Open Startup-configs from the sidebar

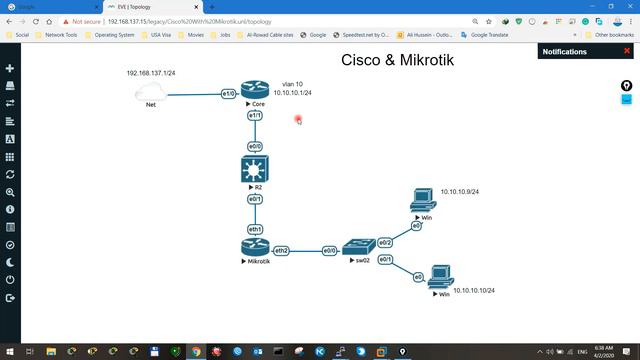10,121
